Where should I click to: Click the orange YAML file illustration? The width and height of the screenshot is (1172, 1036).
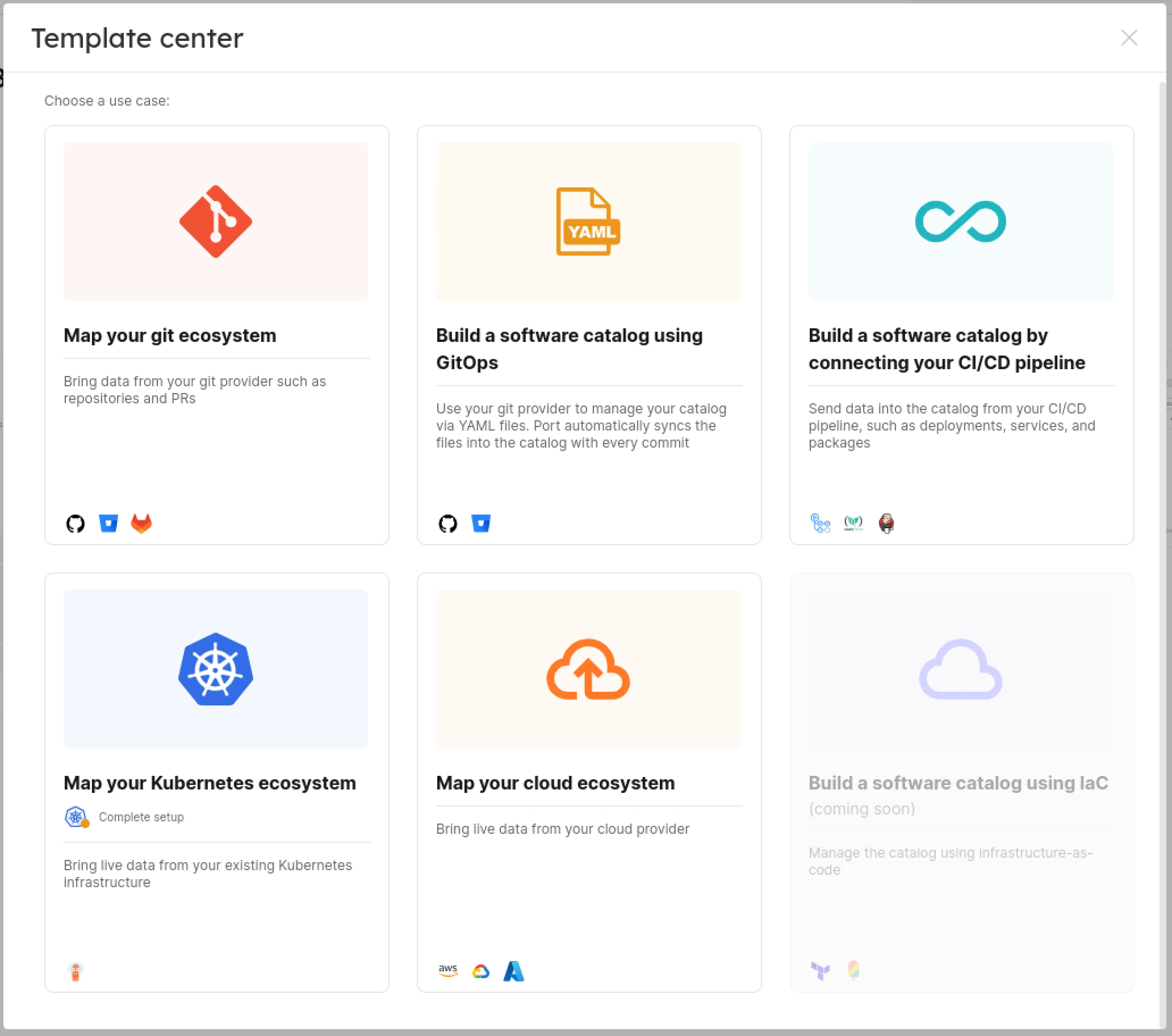[588, 222]
